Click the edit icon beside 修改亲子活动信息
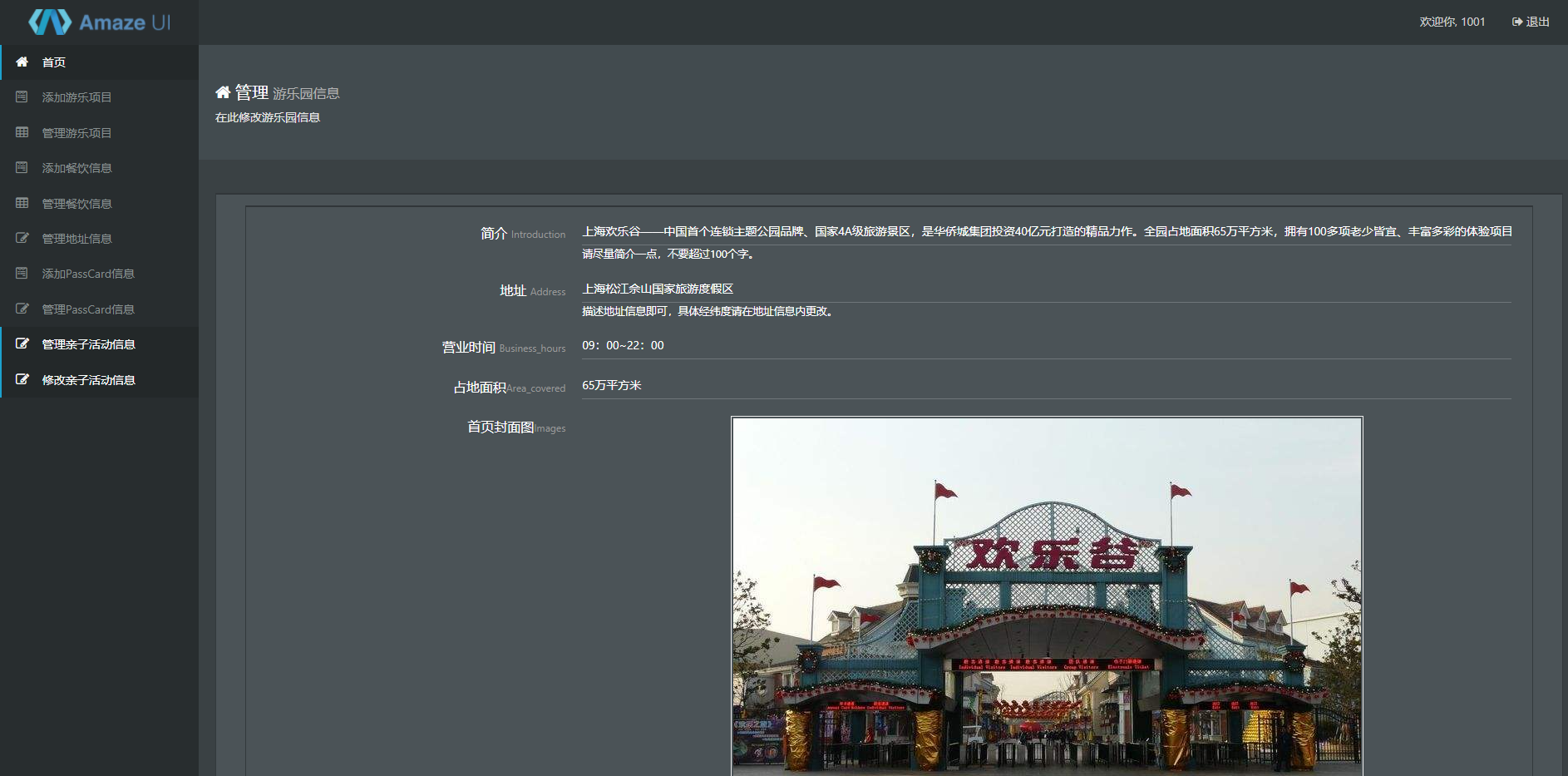This screenshot has height=776, width=1568. [x=22, y=380]
